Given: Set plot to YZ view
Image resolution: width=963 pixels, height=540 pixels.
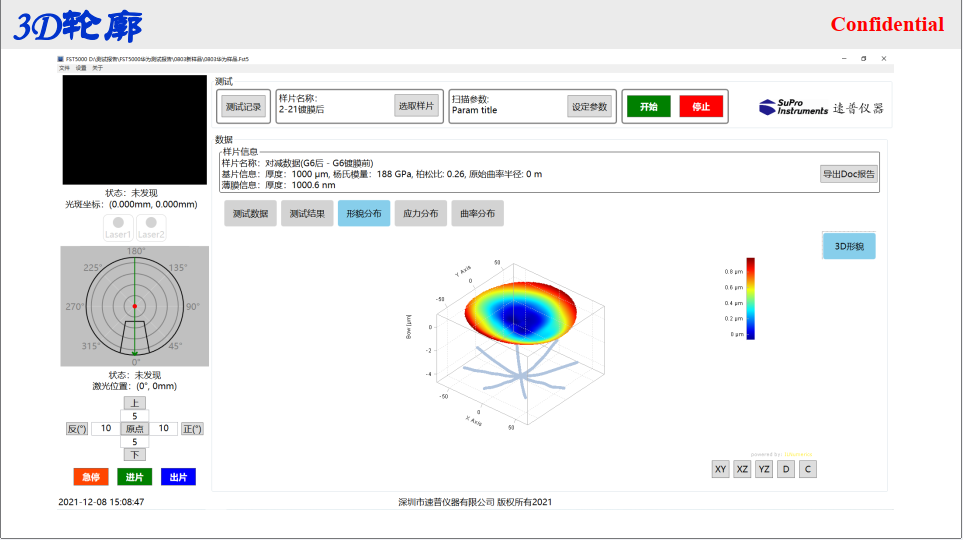Looking at the screenshot, I should click(x=763, y=469).
